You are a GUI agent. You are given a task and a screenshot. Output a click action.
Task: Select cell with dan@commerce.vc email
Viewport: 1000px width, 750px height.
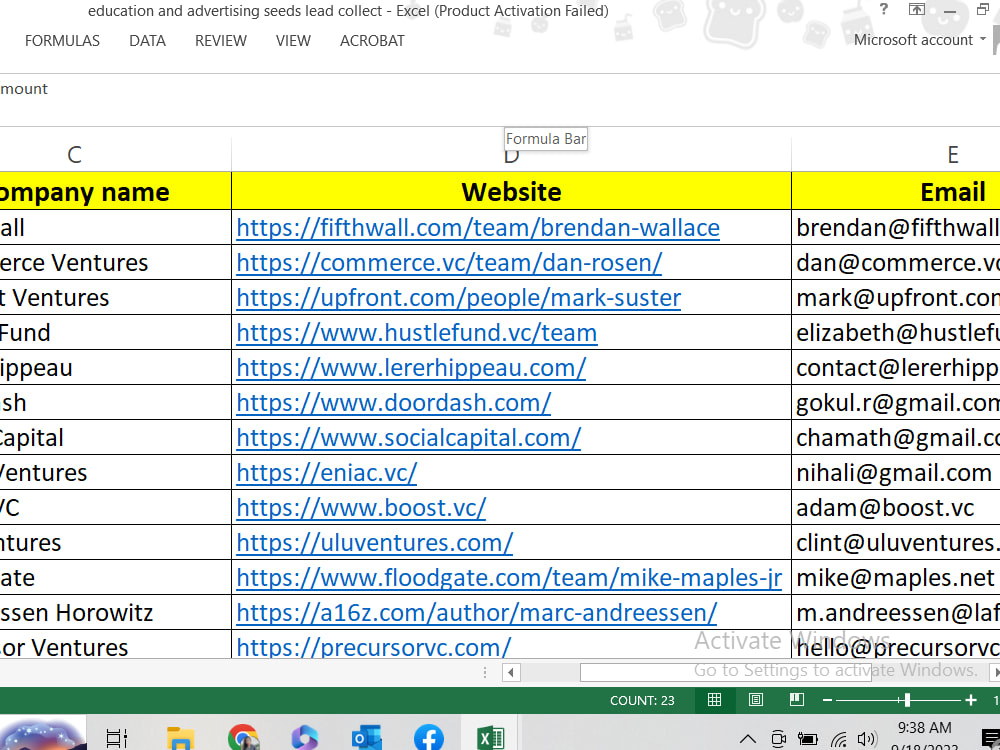[x=895, y=263]
